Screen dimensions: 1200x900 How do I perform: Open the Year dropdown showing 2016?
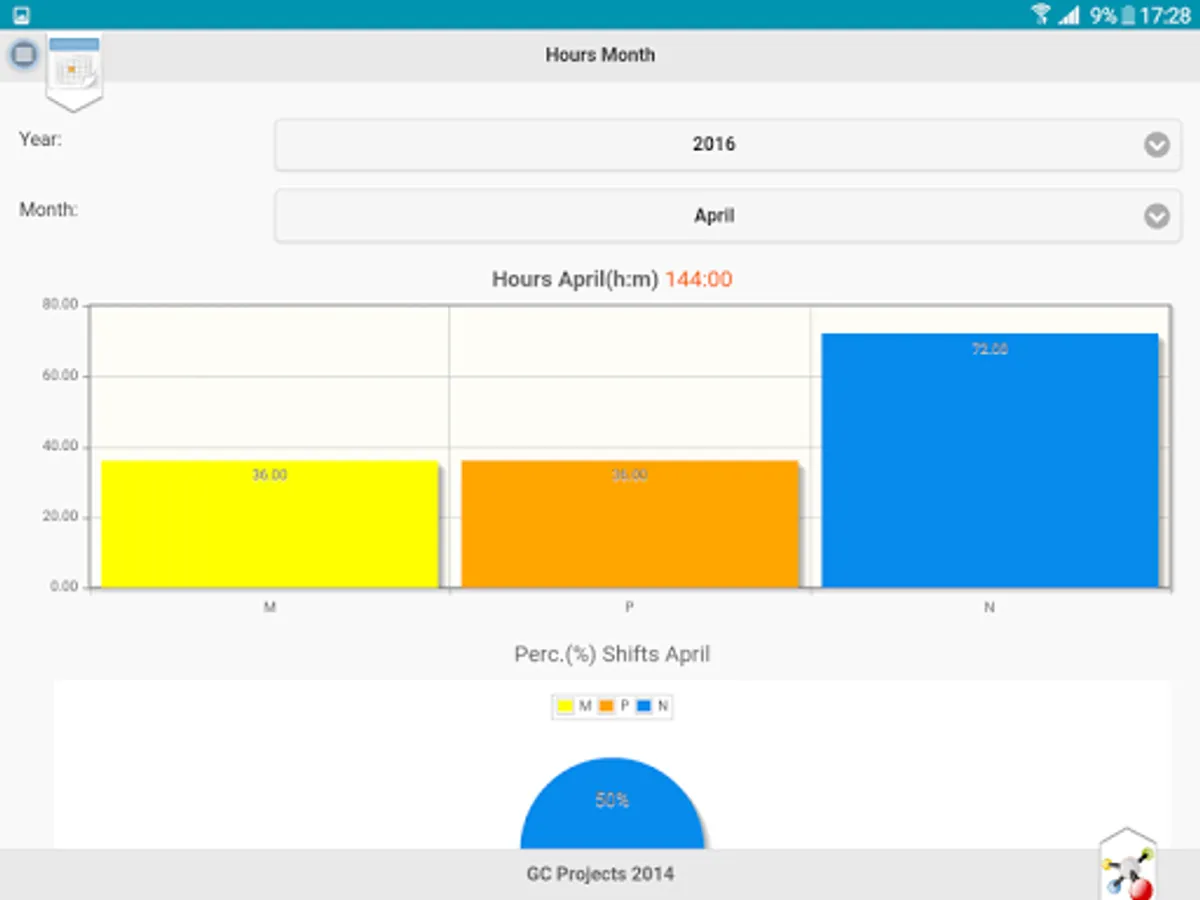click(728, 144)
